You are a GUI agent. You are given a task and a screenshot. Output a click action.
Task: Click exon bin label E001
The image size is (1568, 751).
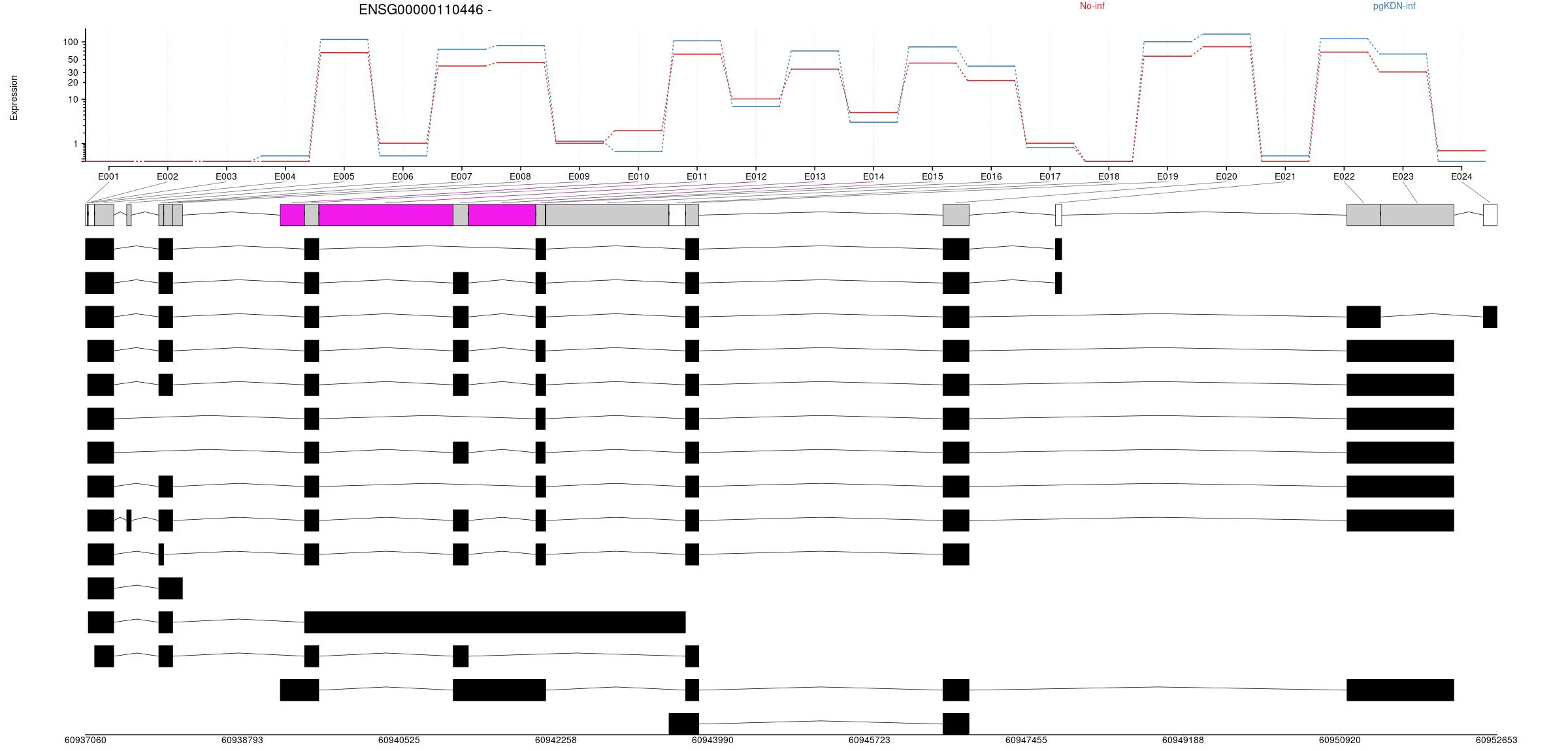[x=108, y=176]
